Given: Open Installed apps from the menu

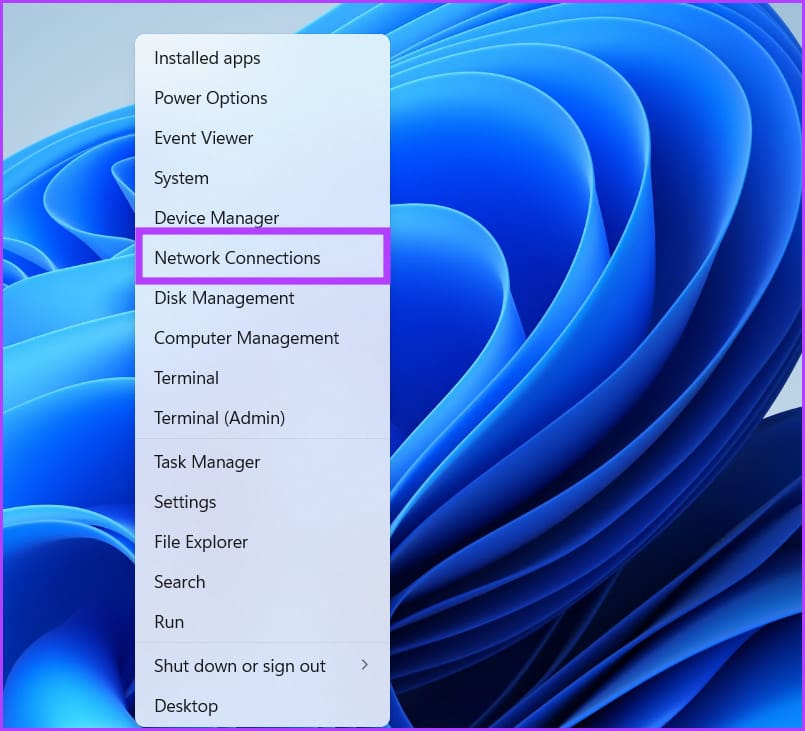Looking at the screenshot, I should point(262,58).
